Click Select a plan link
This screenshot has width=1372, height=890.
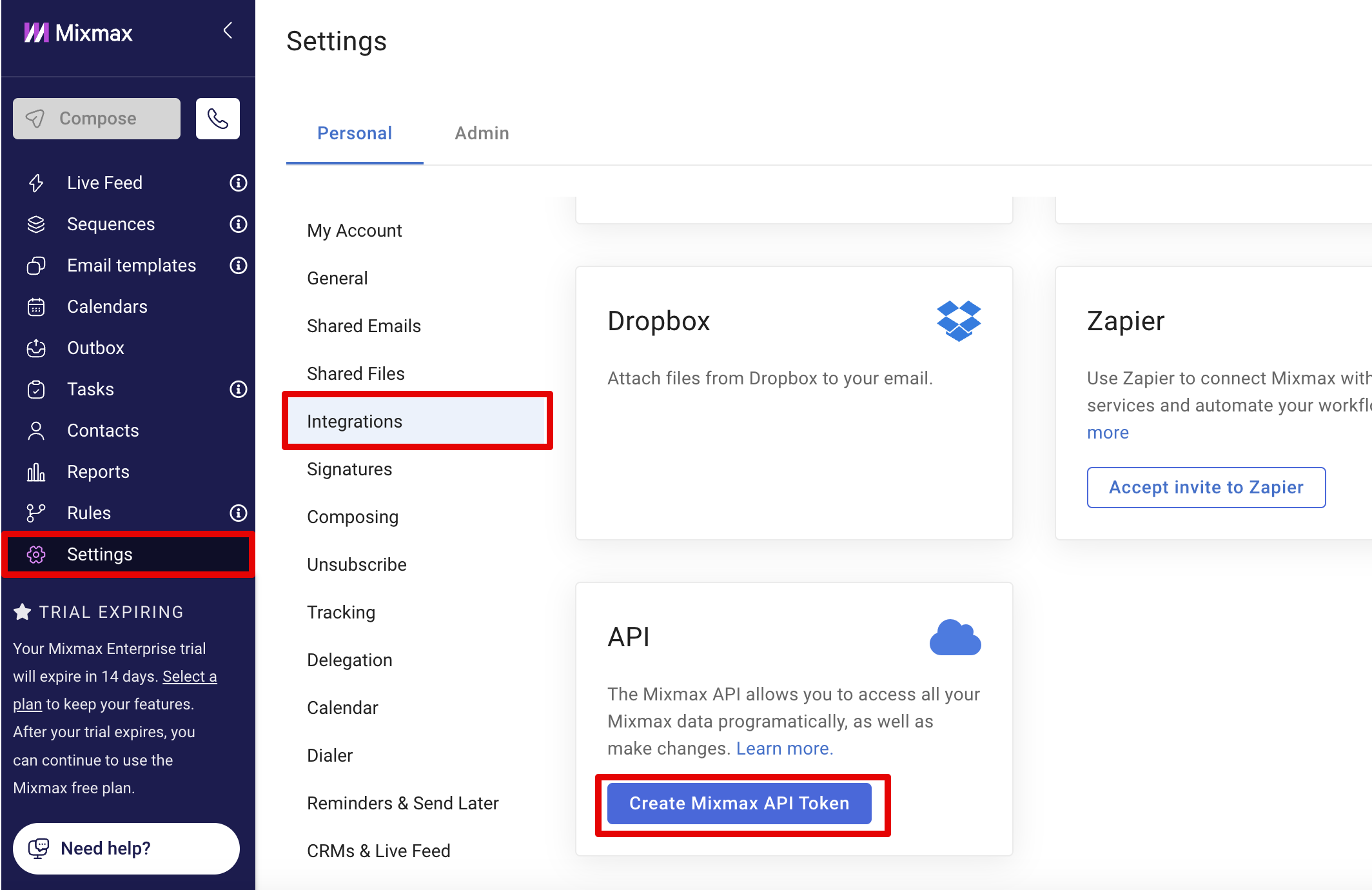[190, 677]
